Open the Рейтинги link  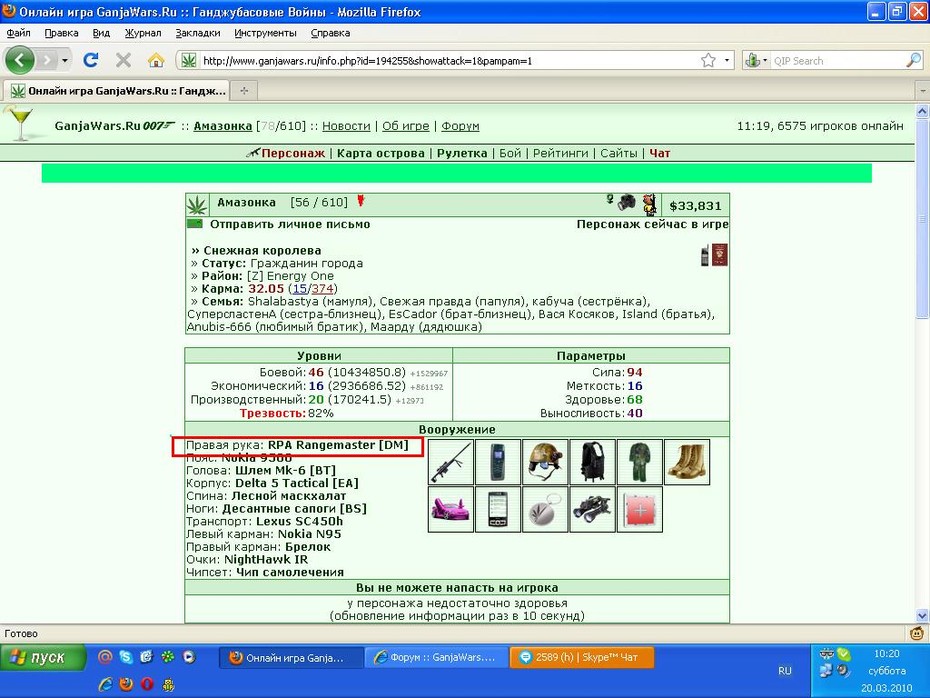point(560,153)
